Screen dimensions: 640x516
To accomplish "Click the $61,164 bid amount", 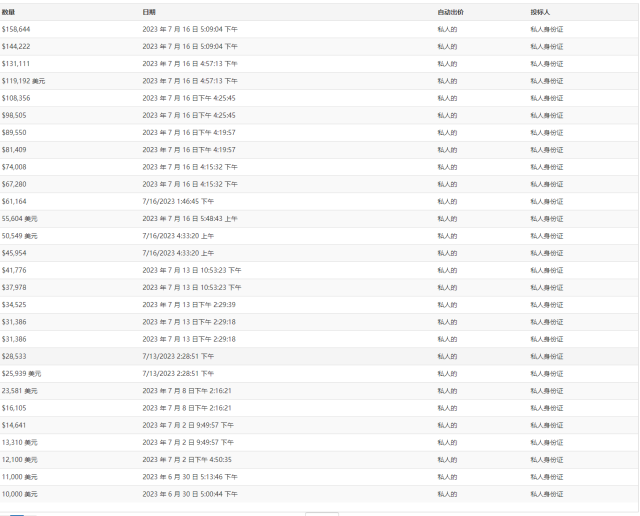I will 15,201.
